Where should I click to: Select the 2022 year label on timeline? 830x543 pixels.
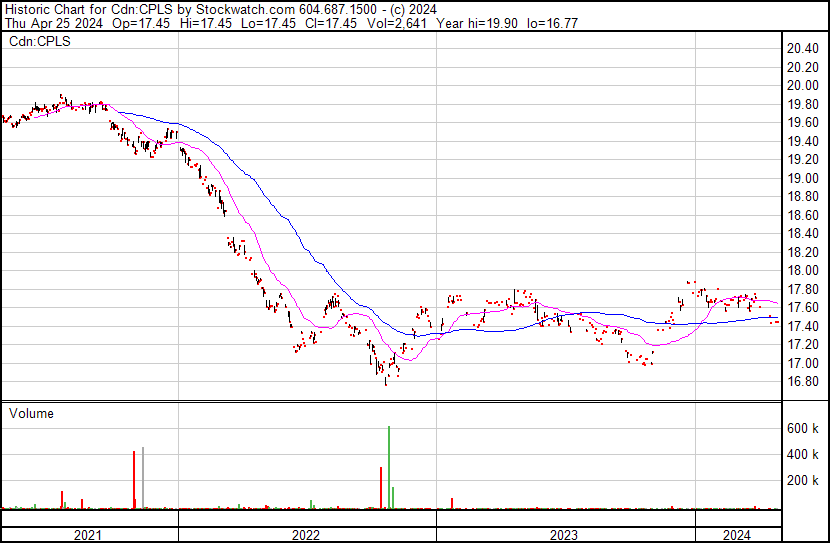[x=306, y=535]
